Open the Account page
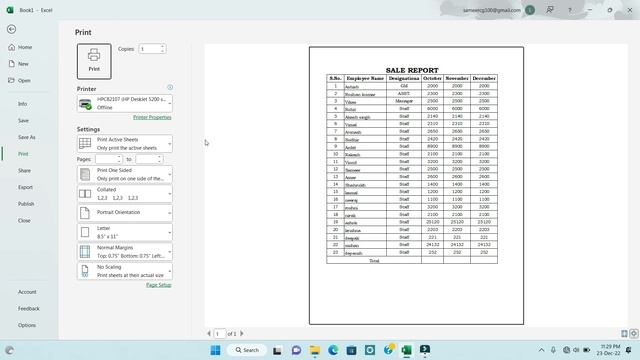 (x=27, y=292)
